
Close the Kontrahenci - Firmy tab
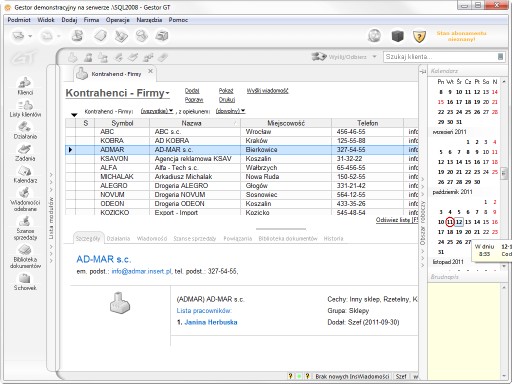click(x=150, y=71)
